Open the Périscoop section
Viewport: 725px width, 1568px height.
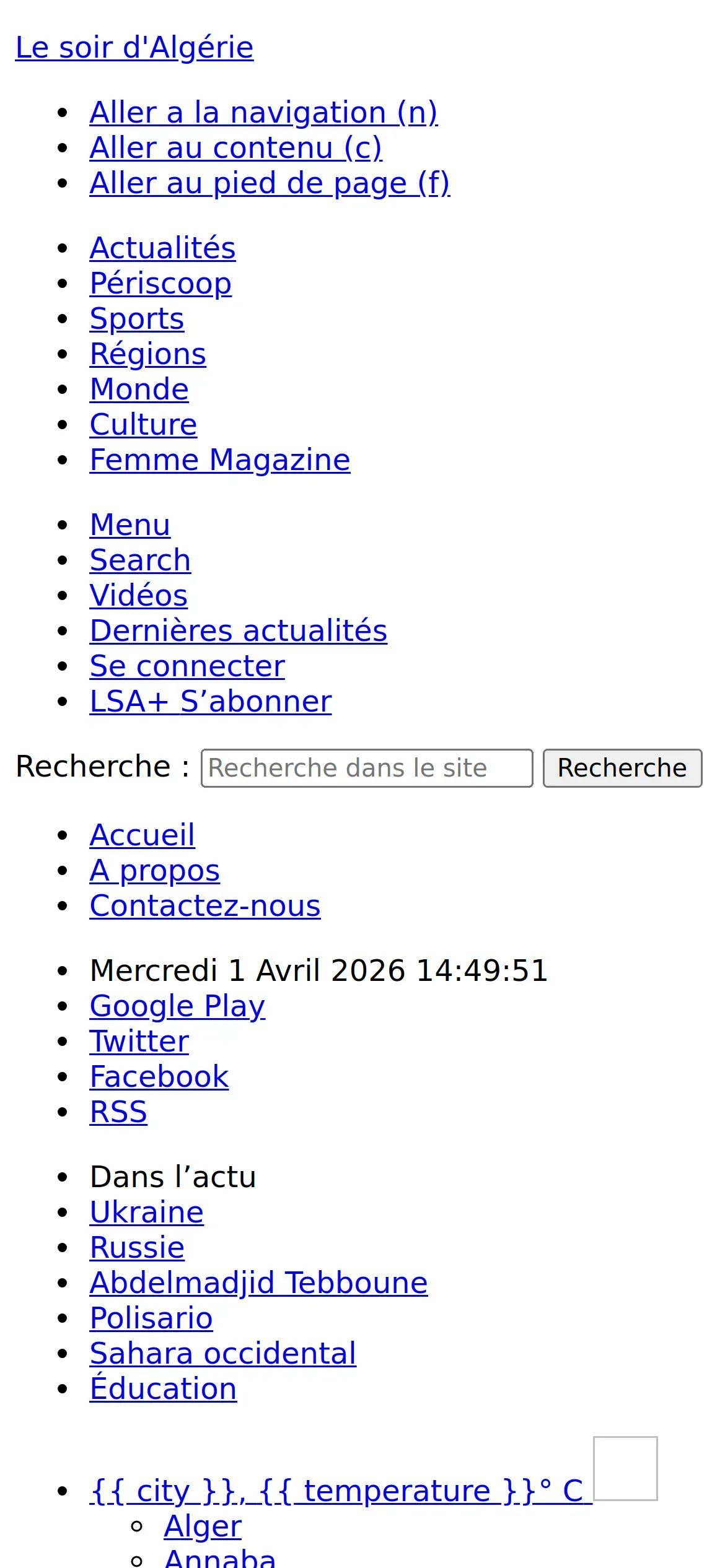coord(160,283)
